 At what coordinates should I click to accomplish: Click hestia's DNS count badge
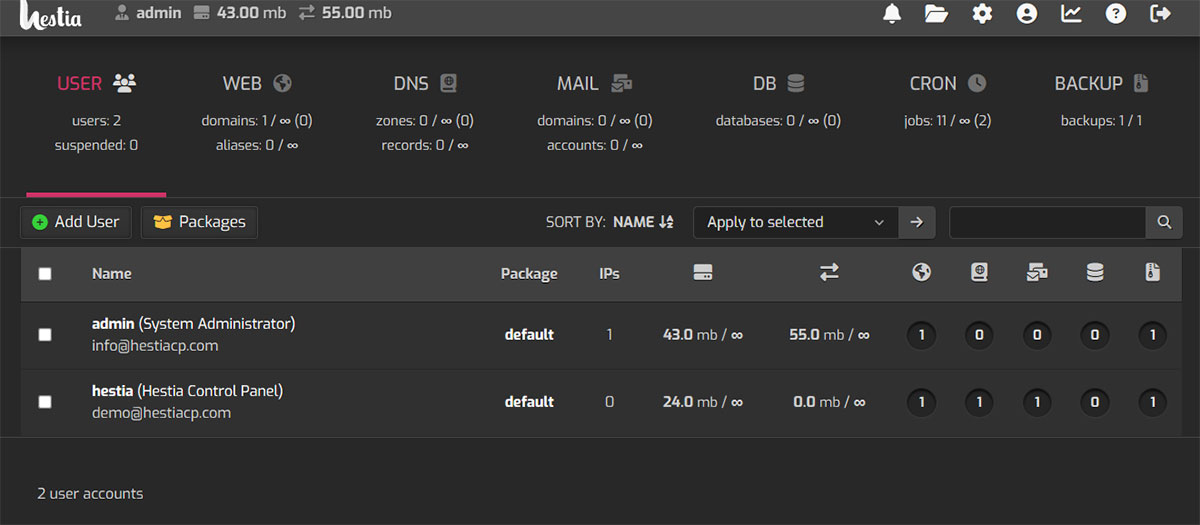click(x=979, y=402)
